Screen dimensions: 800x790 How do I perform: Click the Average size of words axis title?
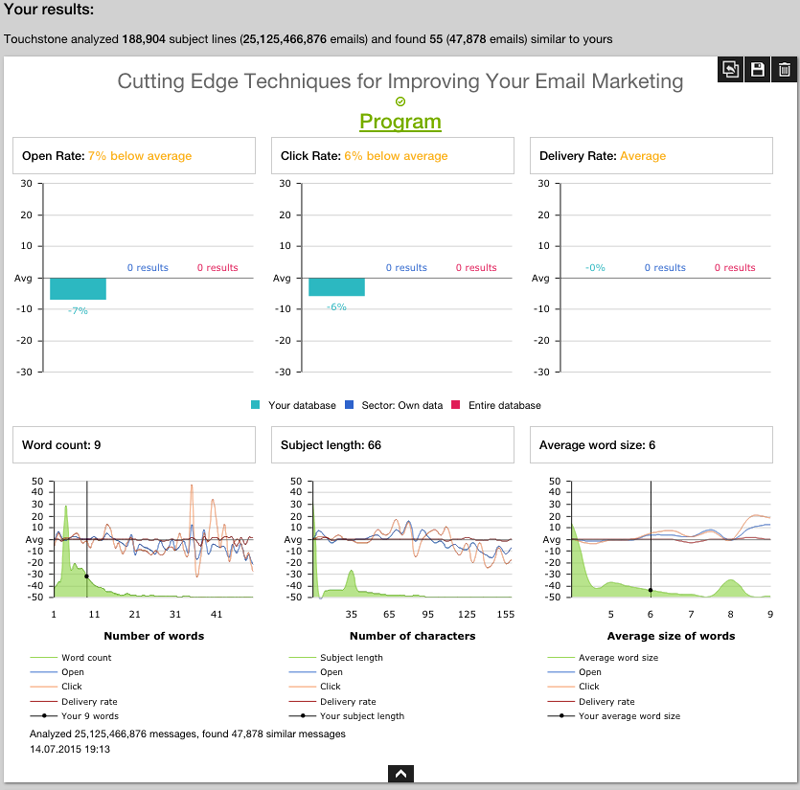click(x=671, y=636)
